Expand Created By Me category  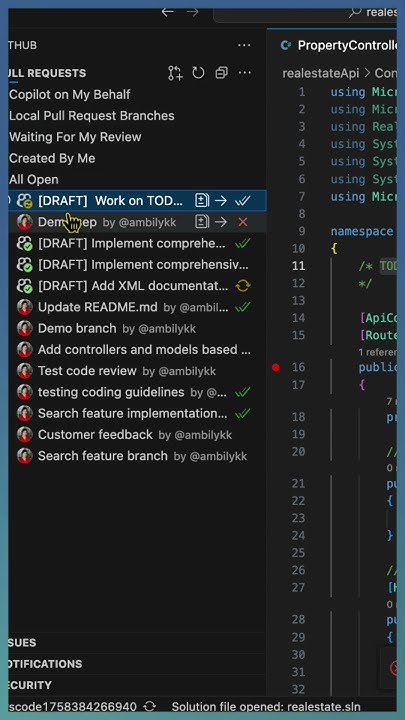(137, 158)
